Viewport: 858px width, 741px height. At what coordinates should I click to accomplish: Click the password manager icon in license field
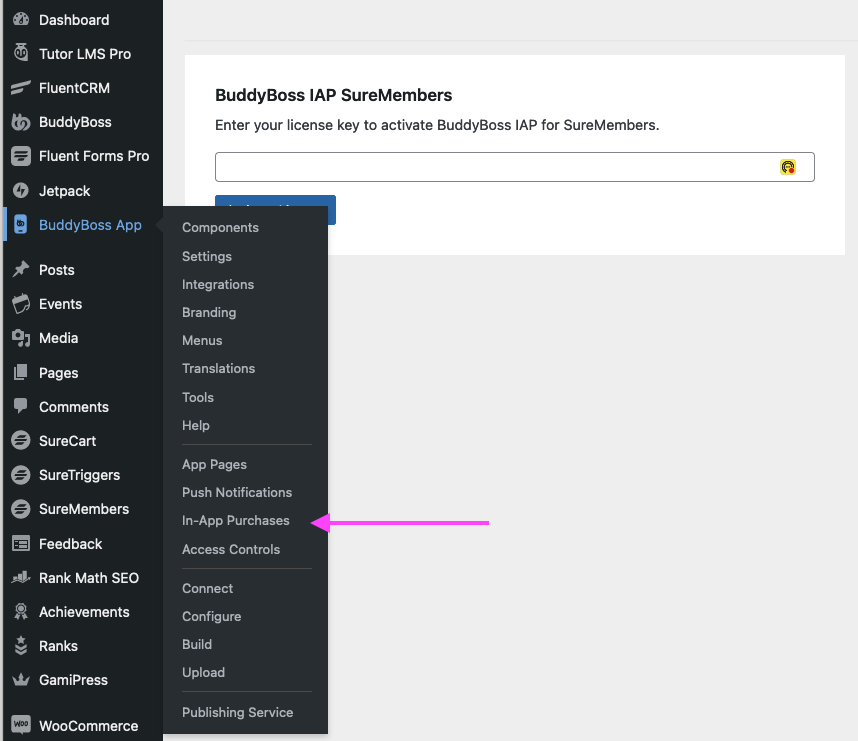click(788, 167)
